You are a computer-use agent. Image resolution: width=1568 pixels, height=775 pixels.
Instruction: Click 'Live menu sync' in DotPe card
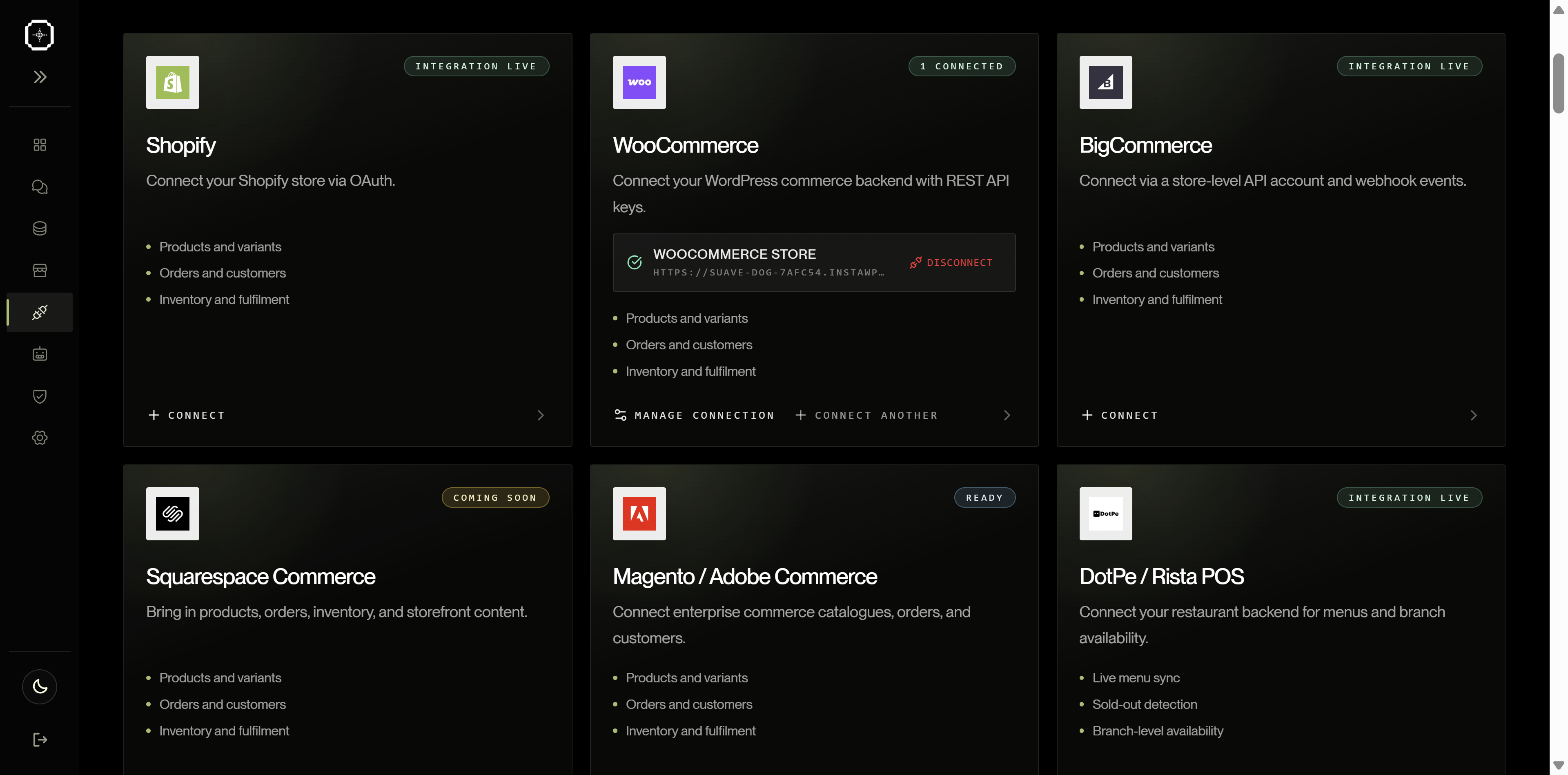pos(1136,678)
